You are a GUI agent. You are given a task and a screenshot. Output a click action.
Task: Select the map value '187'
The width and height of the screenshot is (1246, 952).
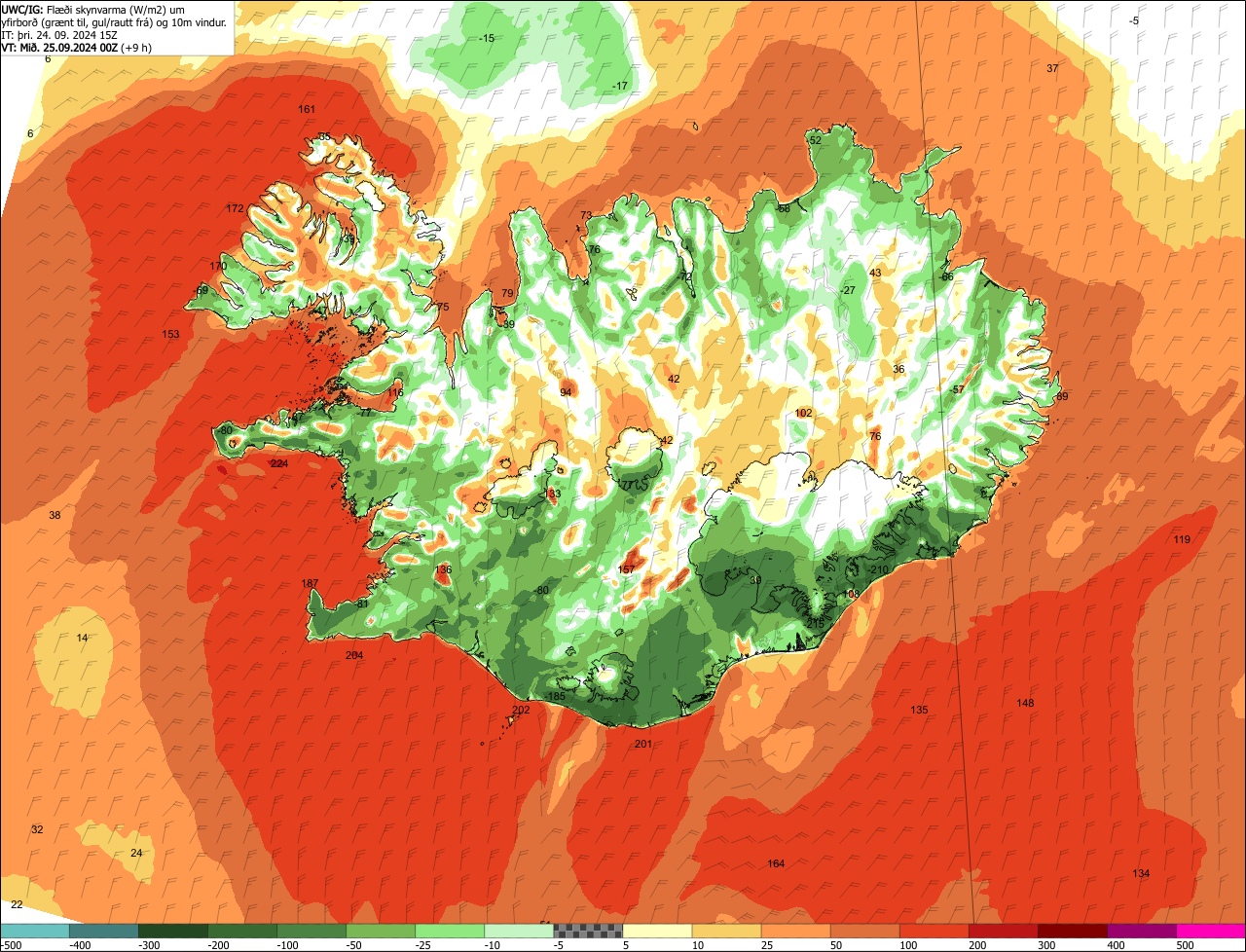pyautogui.click(x=310, y=584)
